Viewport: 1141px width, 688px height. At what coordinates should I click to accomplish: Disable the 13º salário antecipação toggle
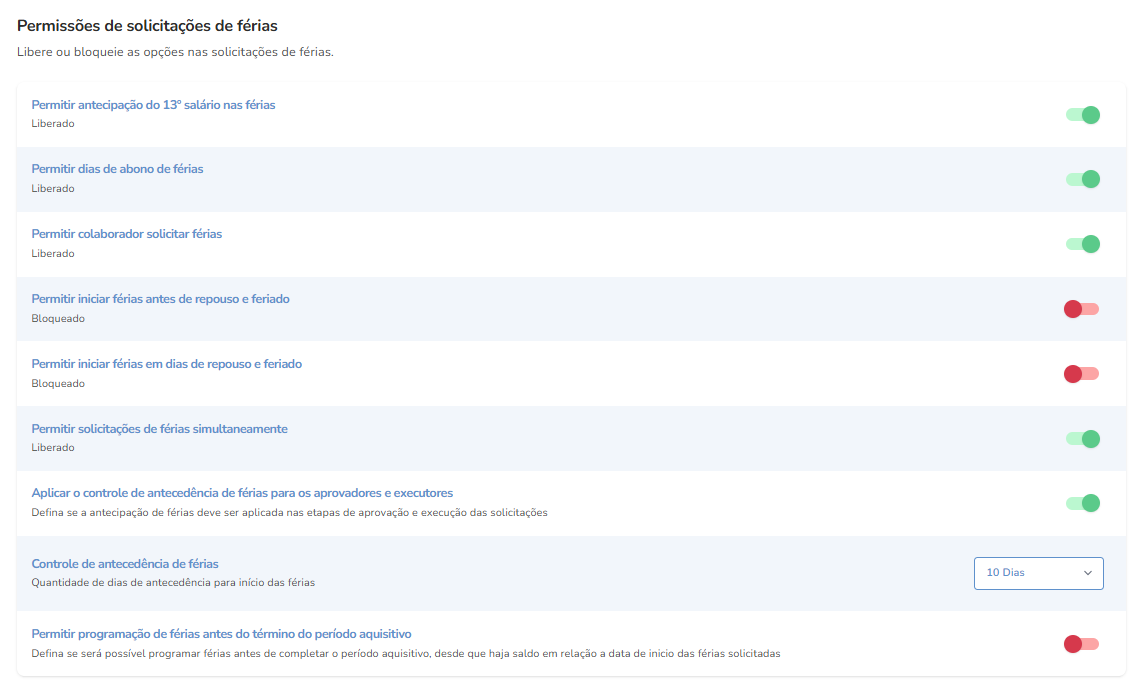(x=1082, y=115)
